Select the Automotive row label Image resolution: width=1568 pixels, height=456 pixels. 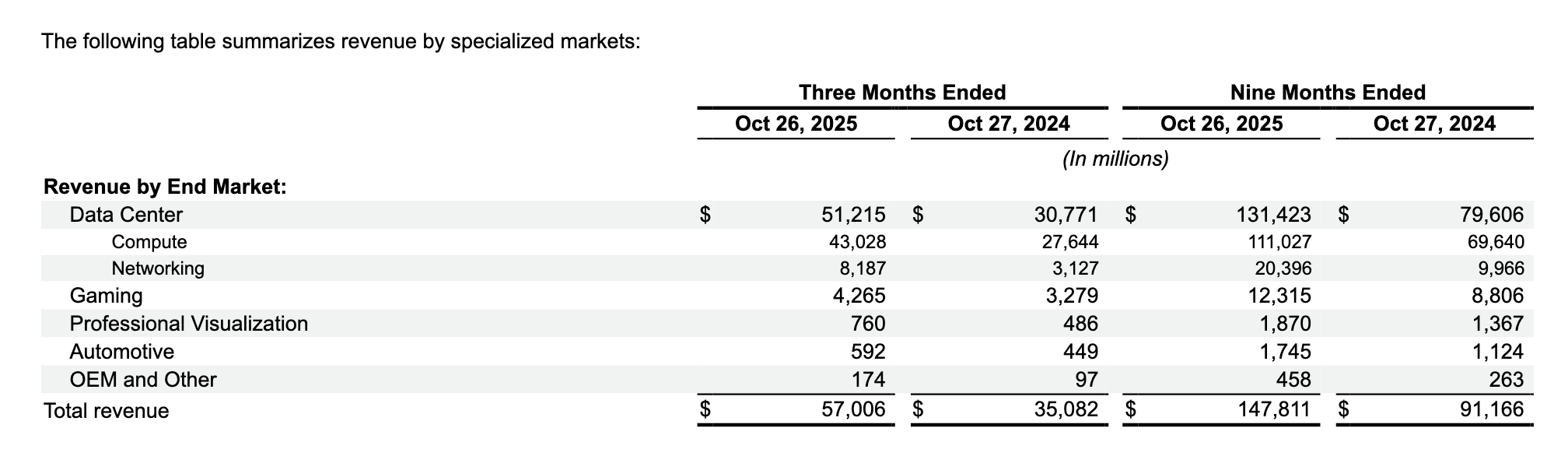click(121, 352)
